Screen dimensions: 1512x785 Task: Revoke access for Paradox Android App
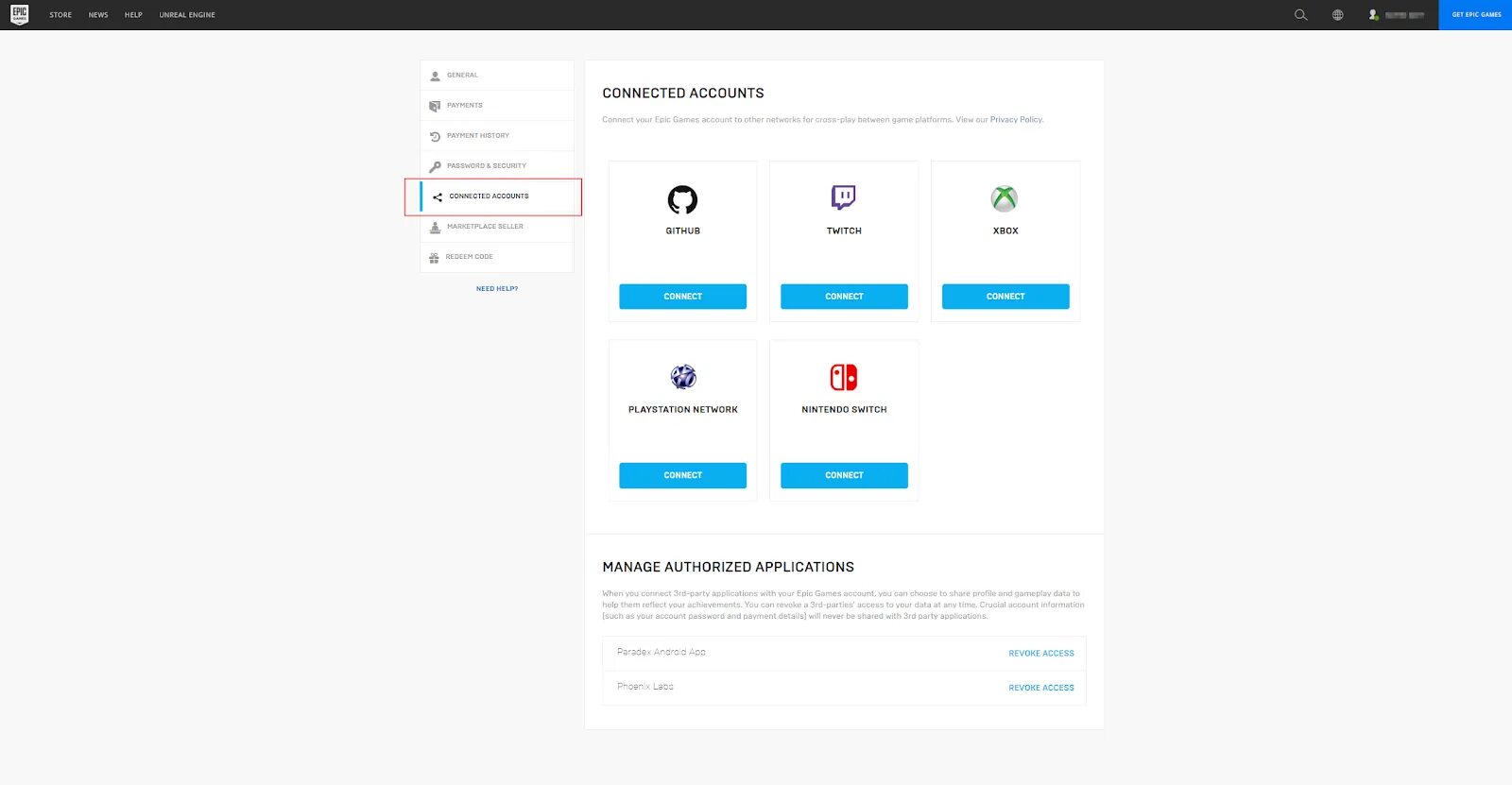[x=1041, y=654]
